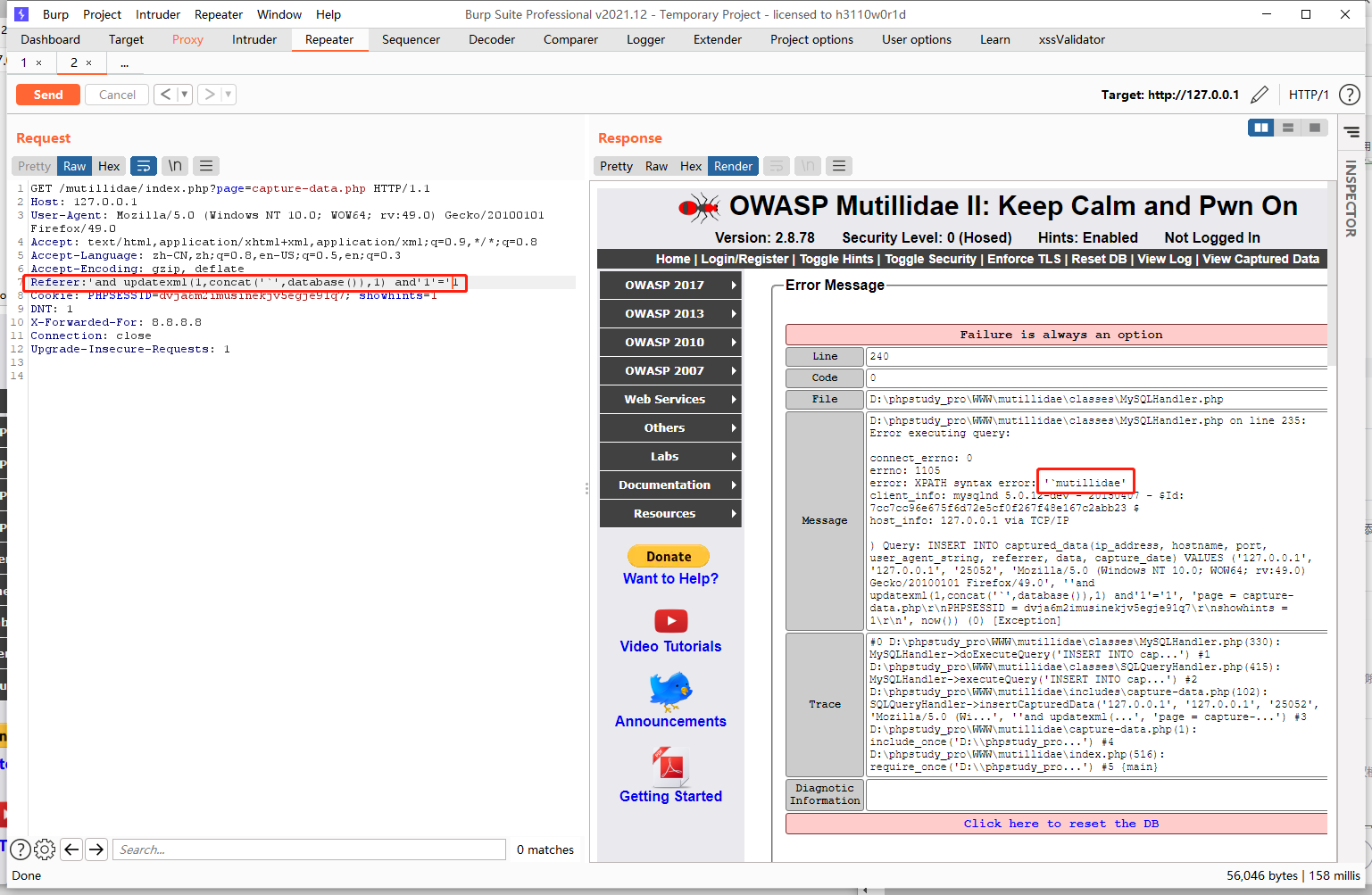Switch Request view to Pretty
The height and width of the screenshot is (895, 1372).
(34, 166)
